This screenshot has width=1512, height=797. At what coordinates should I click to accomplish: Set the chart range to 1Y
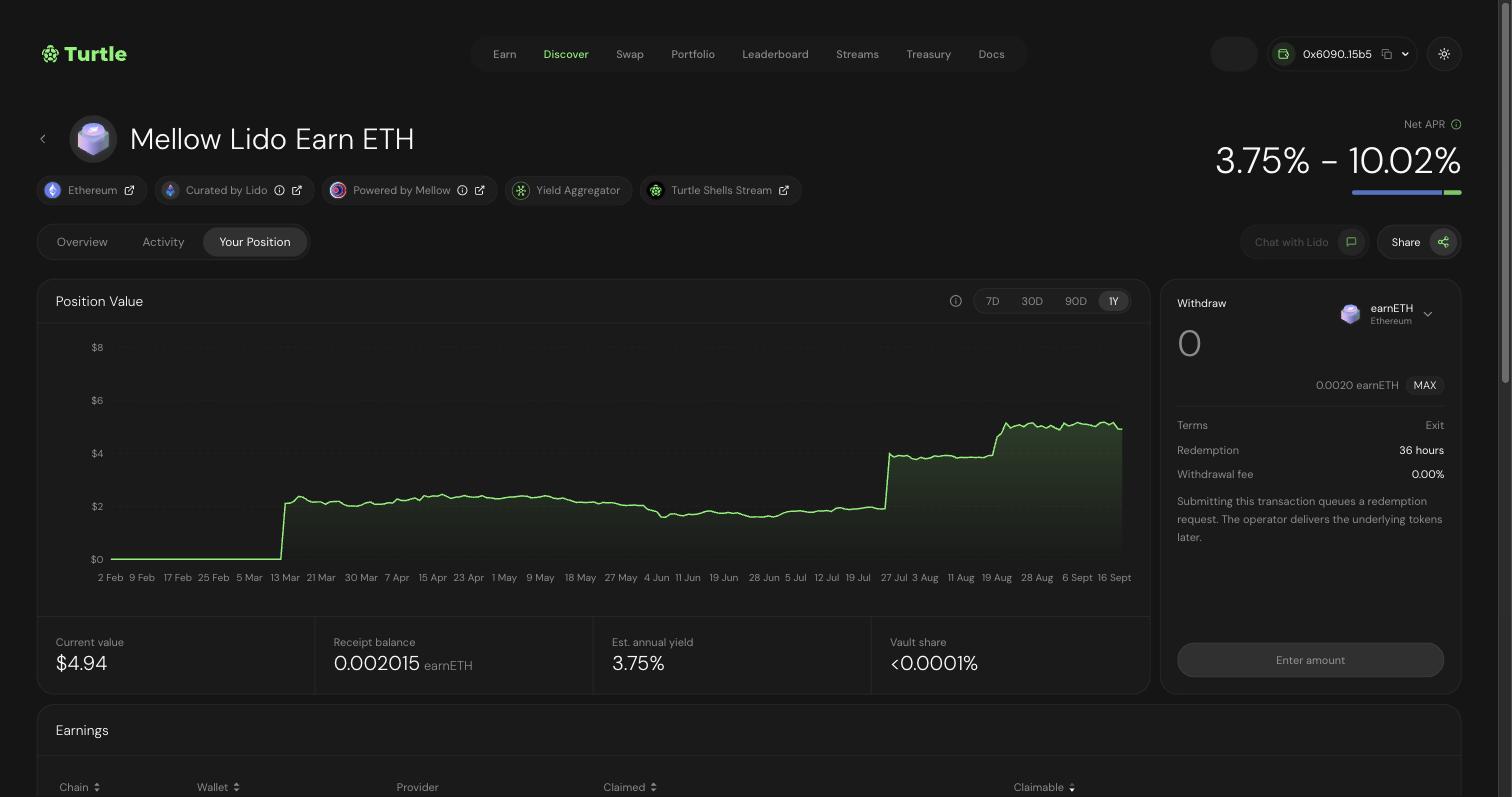pyautogui.click(x=1113, y=301)
